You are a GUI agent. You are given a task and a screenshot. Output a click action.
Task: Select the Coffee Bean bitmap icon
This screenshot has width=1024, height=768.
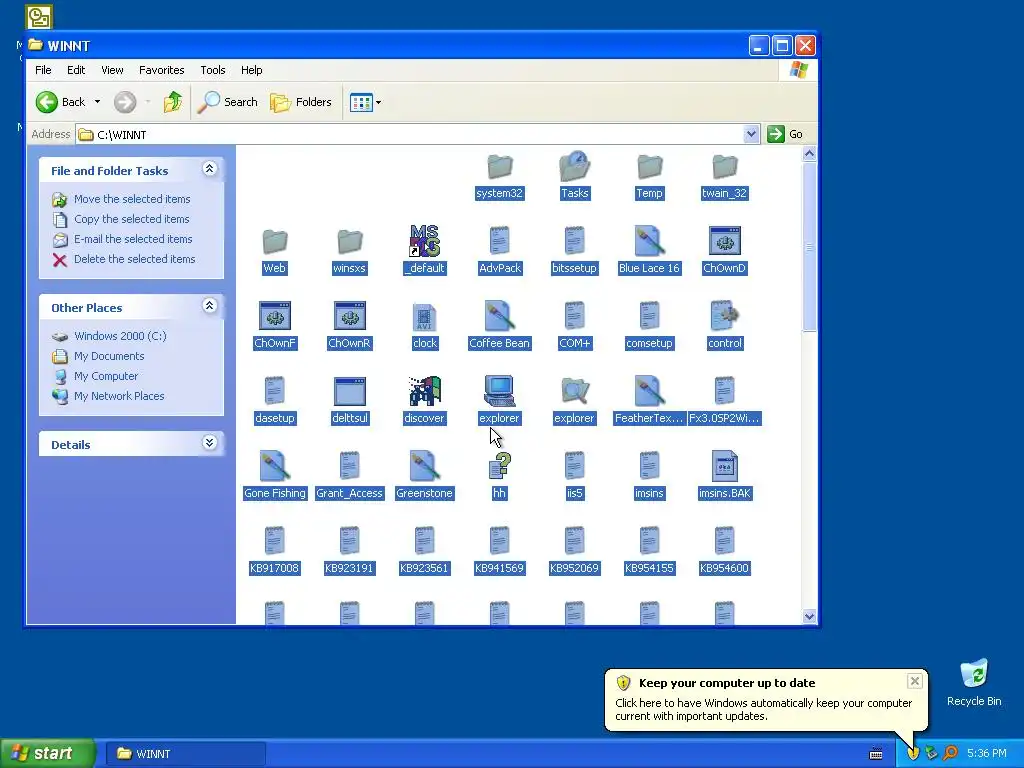tap(500, 316)
